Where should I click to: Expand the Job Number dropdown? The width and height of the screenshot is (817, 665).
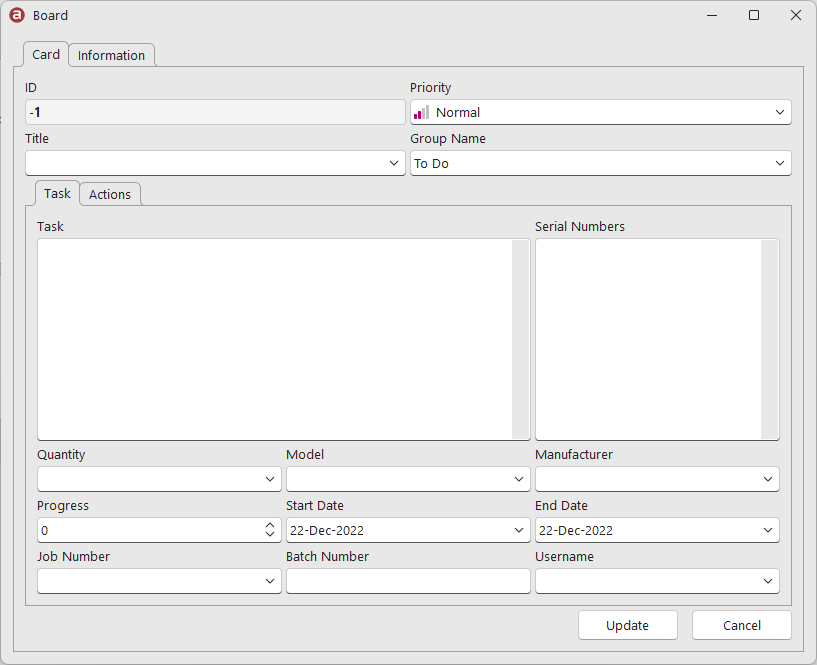(x=270, y=581)
